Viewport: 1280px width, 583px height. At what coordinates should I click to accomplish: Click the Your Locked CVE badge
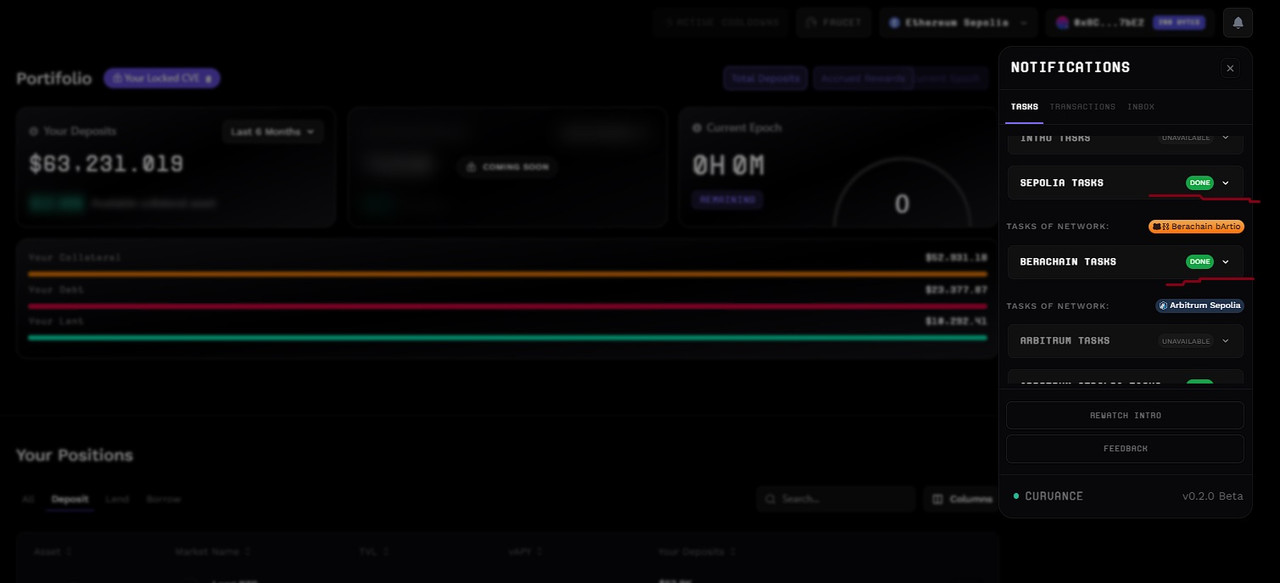(162, 78)
